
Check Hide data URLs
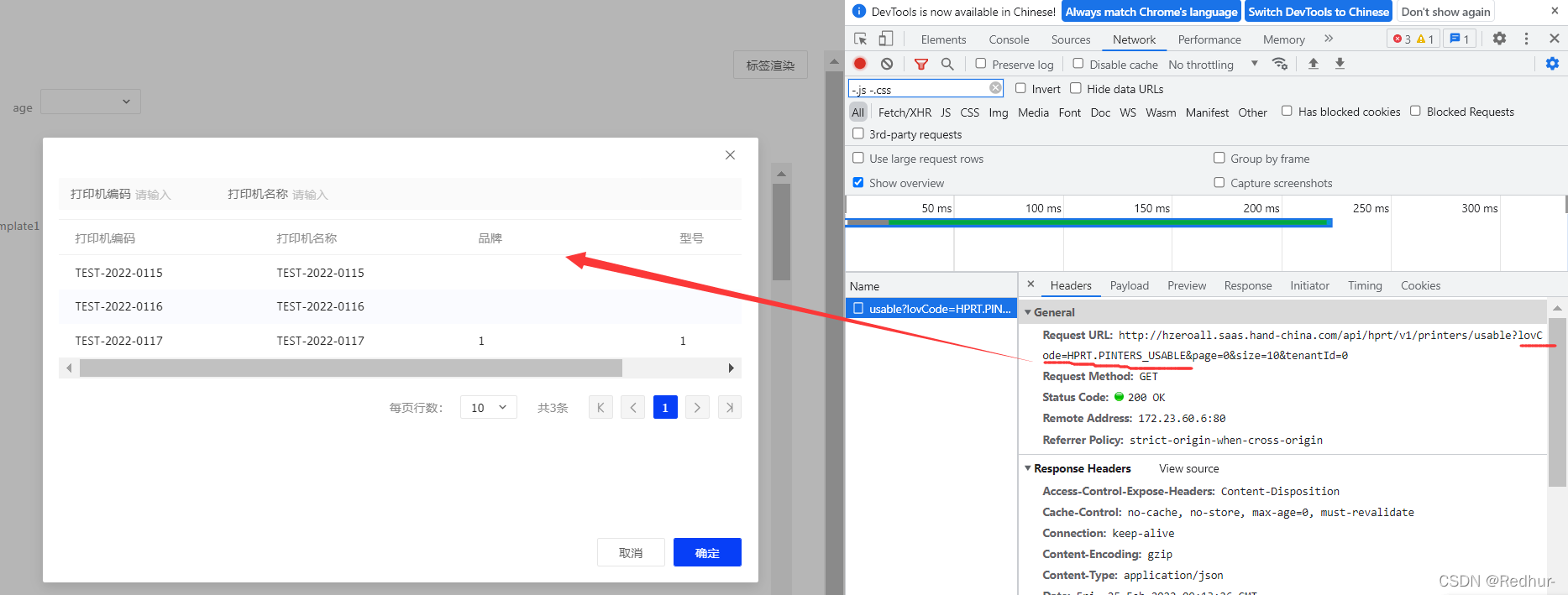[x=1075, y=88]
